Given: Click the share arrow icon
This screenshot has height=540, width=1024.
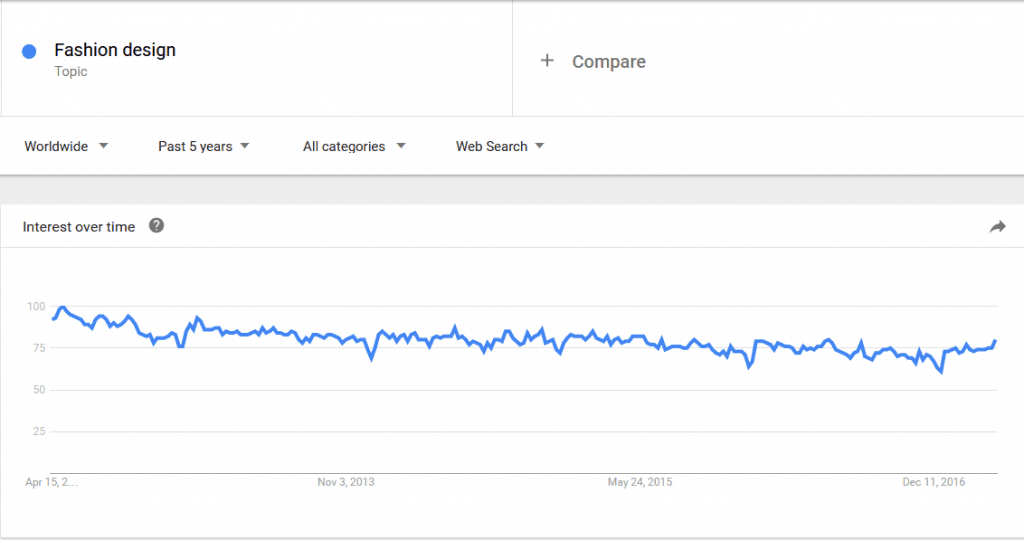Looking at the screenshot, I should [997, 227].
